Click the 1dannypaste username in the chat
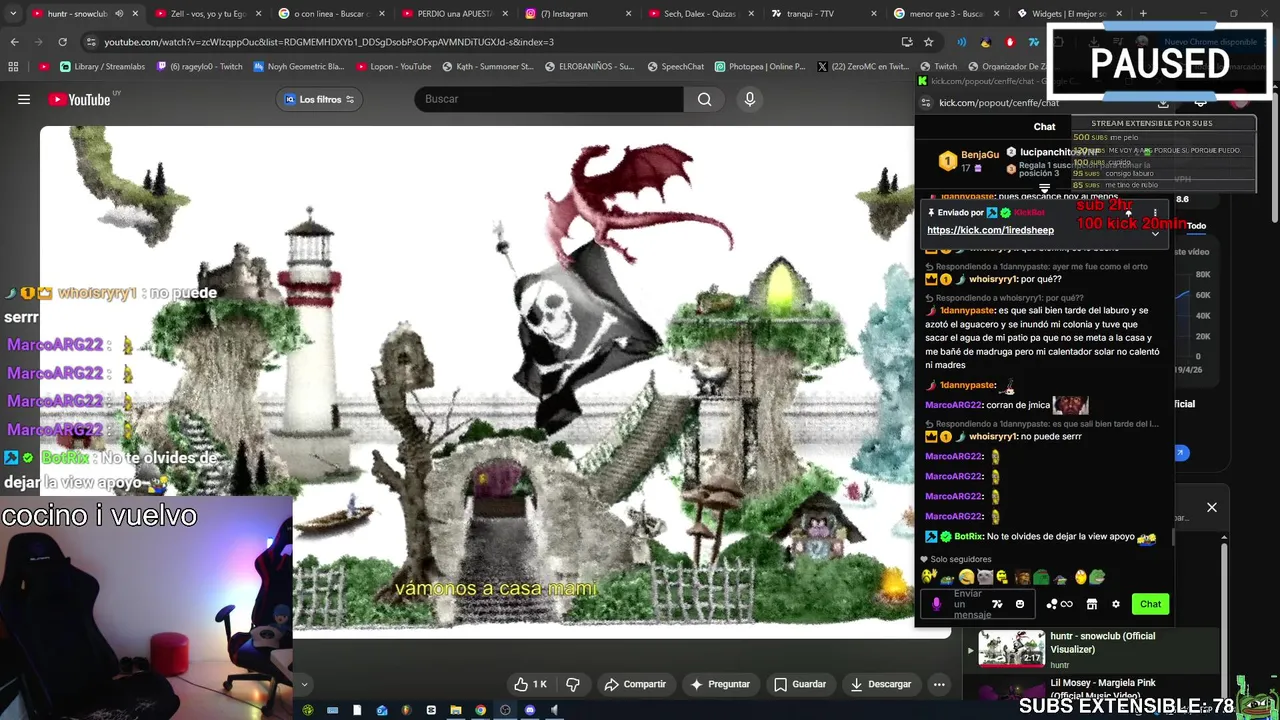The width and height of the screenshot is (1280, 720). pyautogui.click(x=967, y=310)
